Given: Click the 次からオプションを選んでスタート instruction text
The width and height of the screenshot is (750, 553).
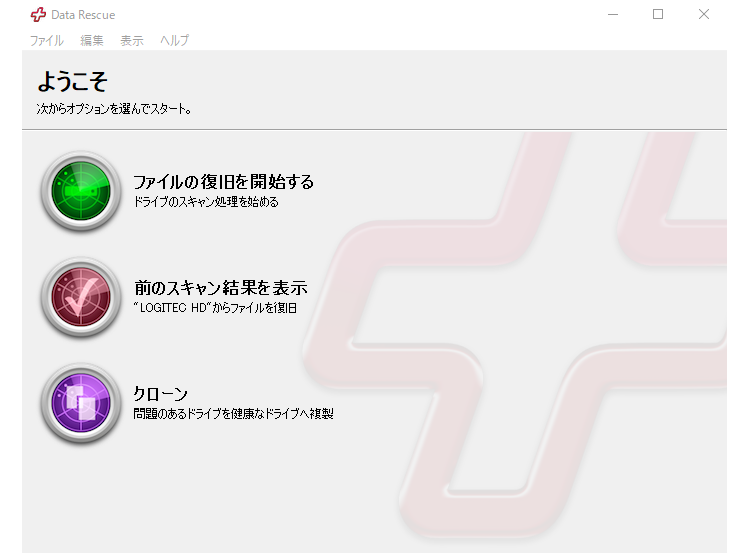Looking at the screenshot, I should click(114, 108).
